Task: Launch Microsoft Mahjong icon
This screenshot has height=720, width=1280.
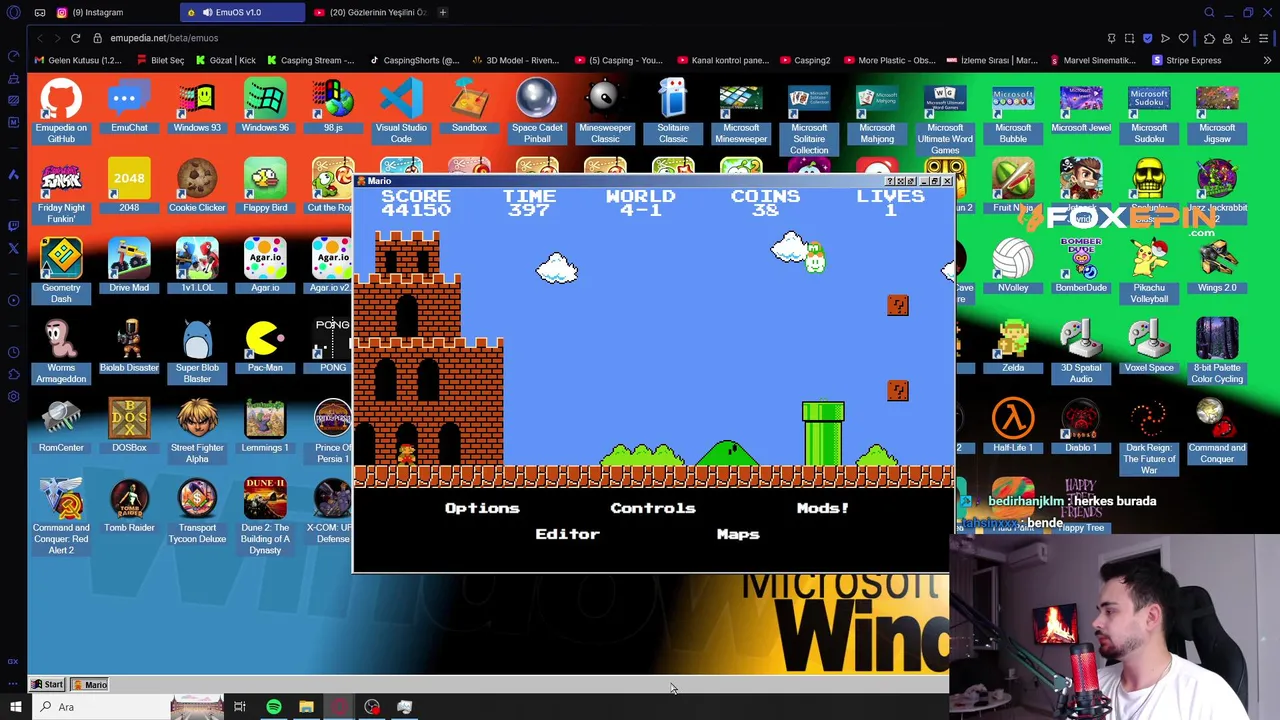Action: 877,110
